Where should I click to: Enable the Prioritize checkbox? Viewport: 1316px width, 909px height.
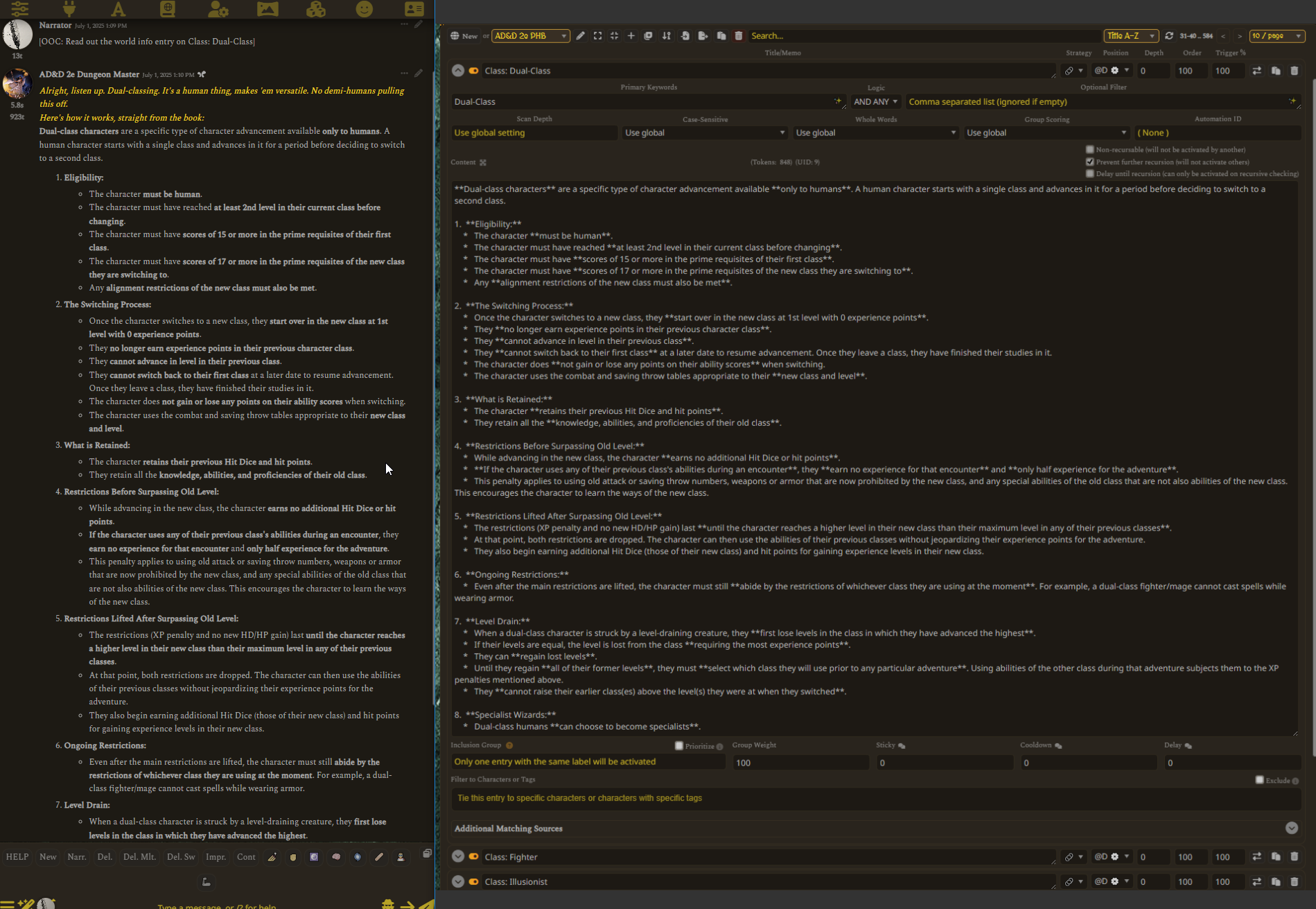(679, 745)
